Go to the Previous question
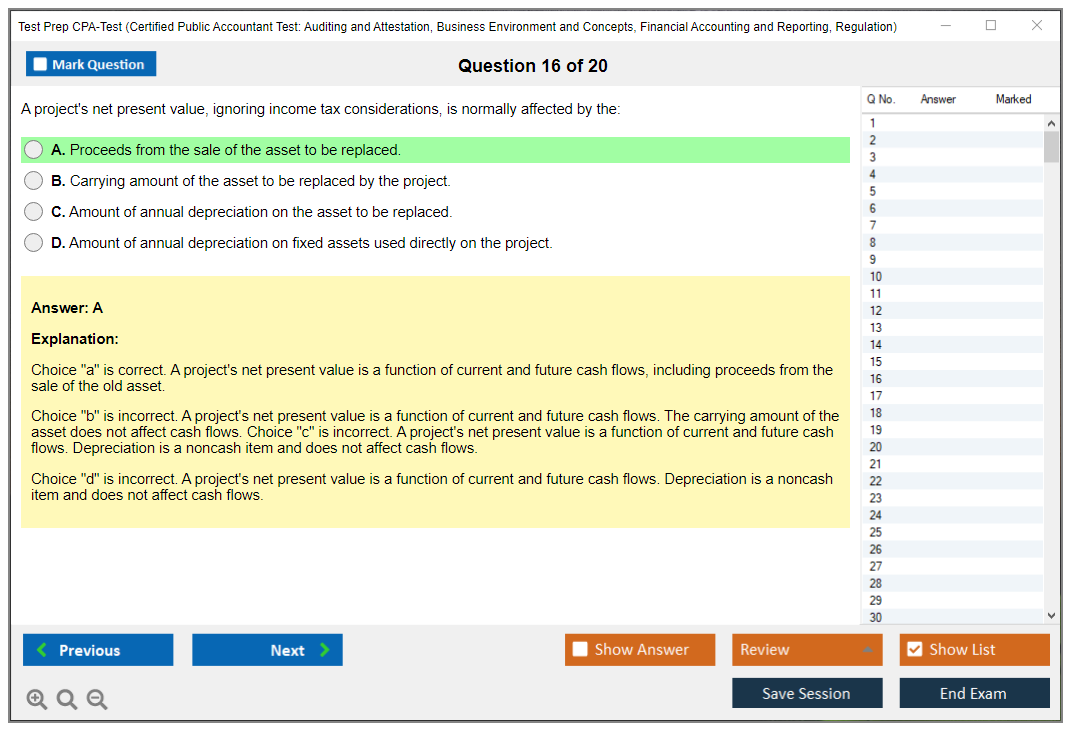Image resolution: width=1075 pixels, height=735 pixels. click(98, 650)
